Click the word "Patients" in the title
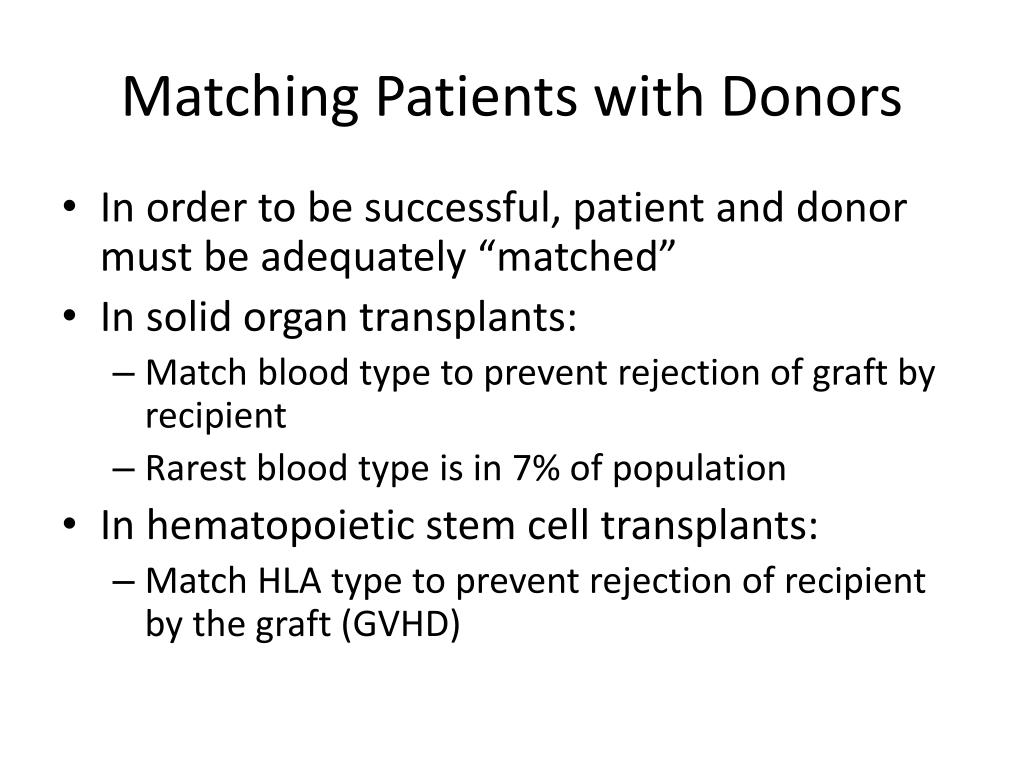Screen dimensions: 1024x768 tap(476, 97)
